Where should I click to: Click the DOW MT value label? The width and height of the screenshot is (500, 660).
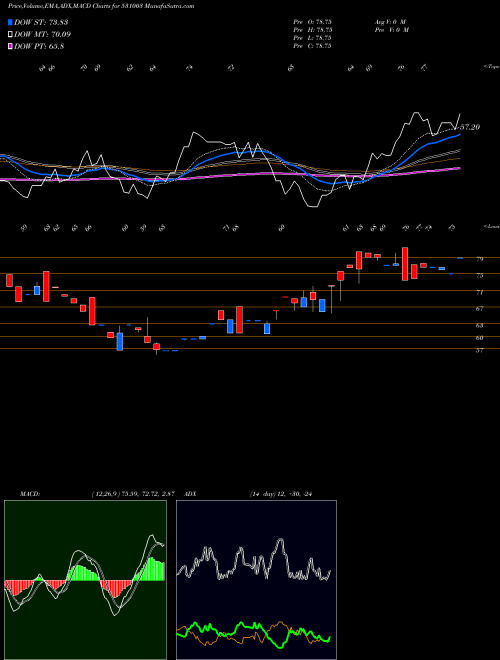pos(43,35)
